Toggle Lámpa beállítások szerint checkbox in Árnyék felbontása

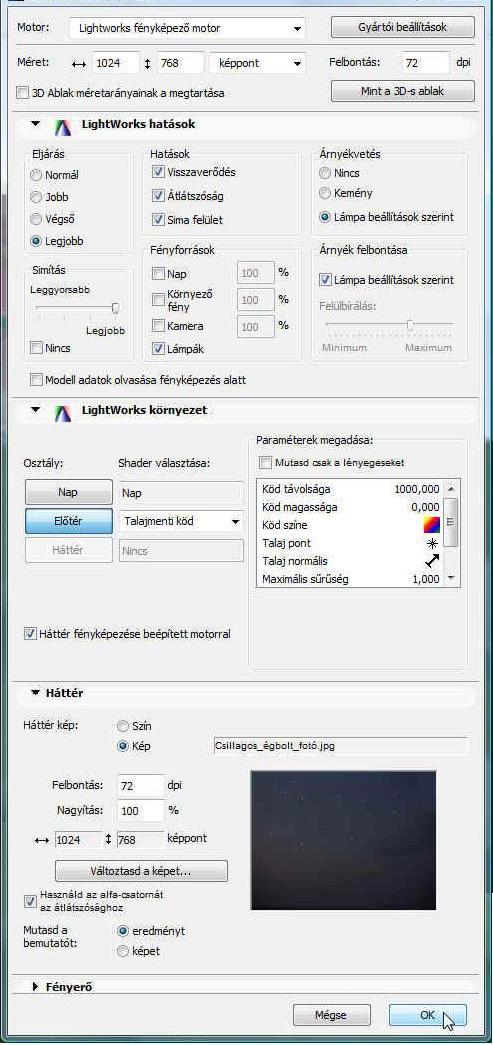(325, 280)
